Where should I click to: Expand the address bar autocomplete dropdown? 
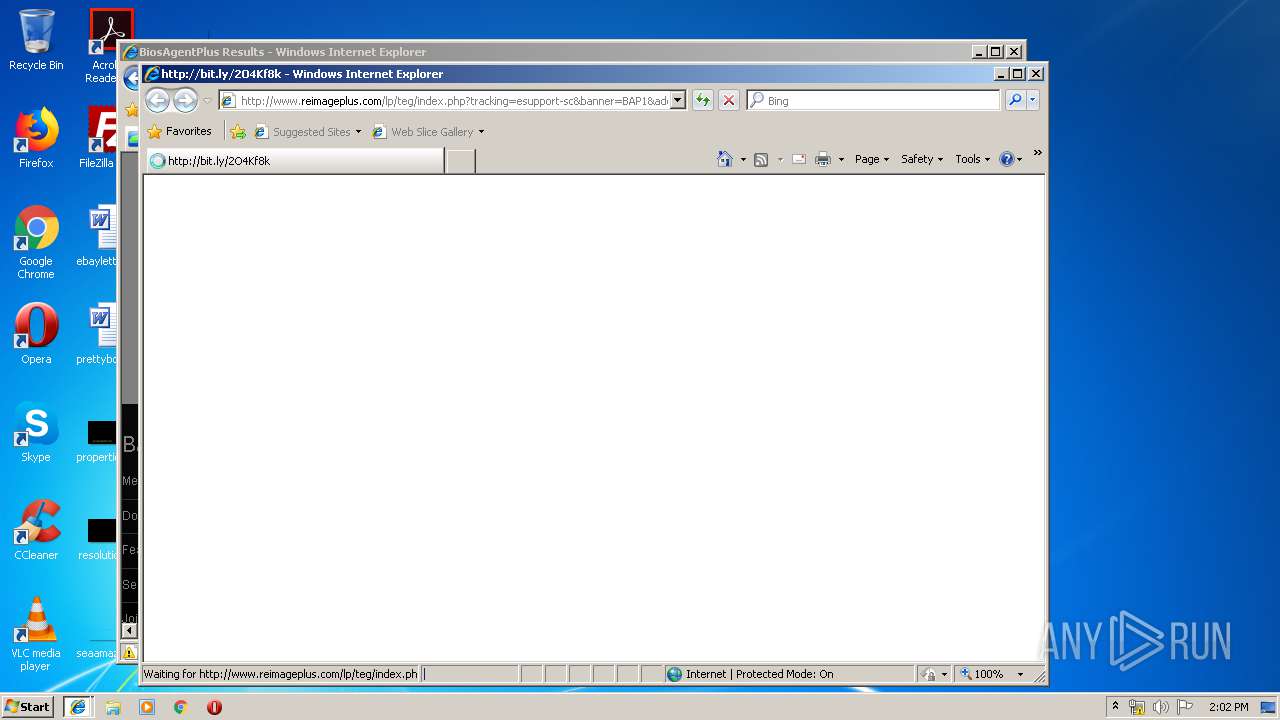(678, 100)
